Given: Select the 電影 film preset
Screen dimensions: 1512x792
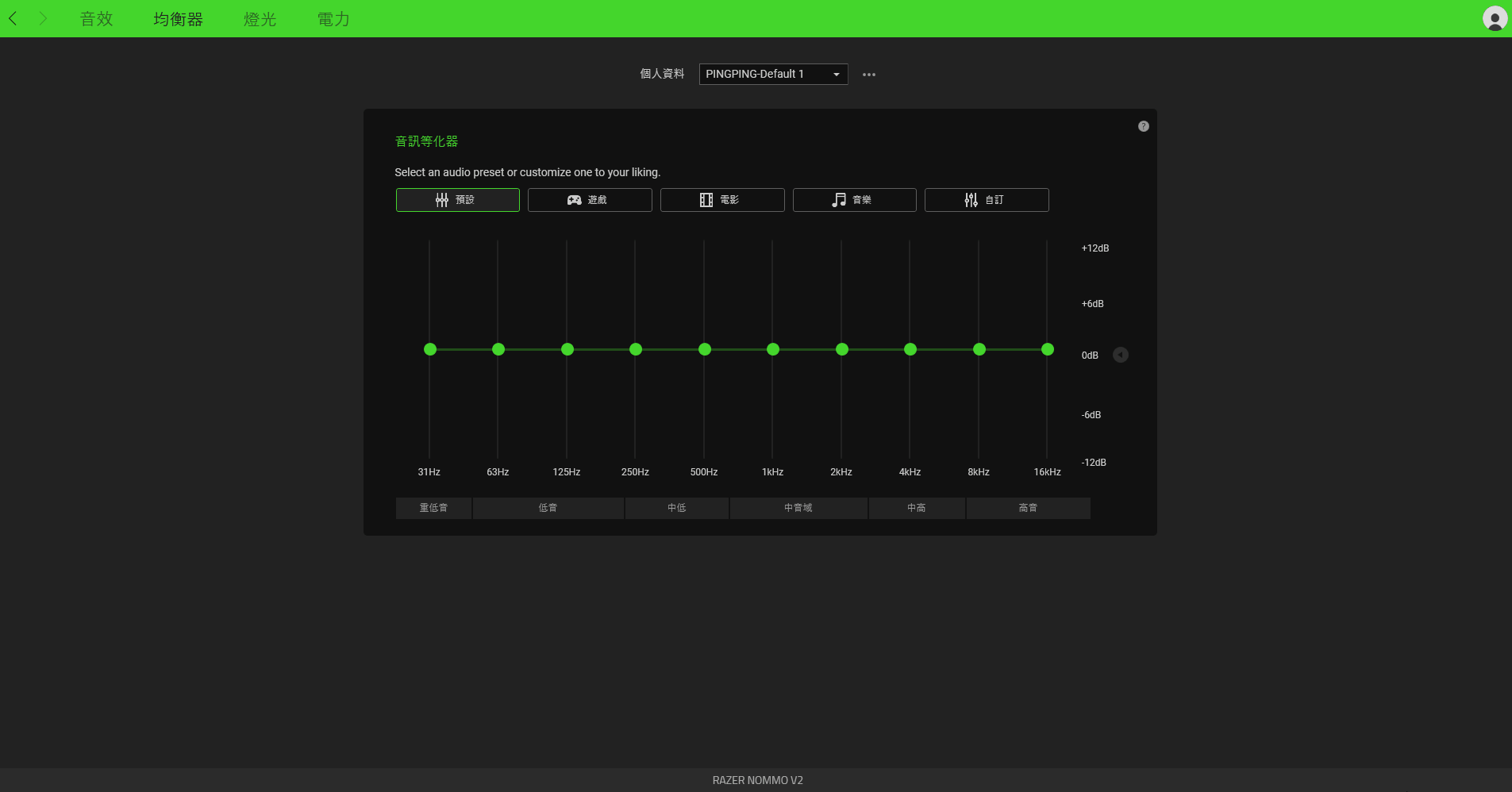Looking at the screenshot, I should 721,200.
